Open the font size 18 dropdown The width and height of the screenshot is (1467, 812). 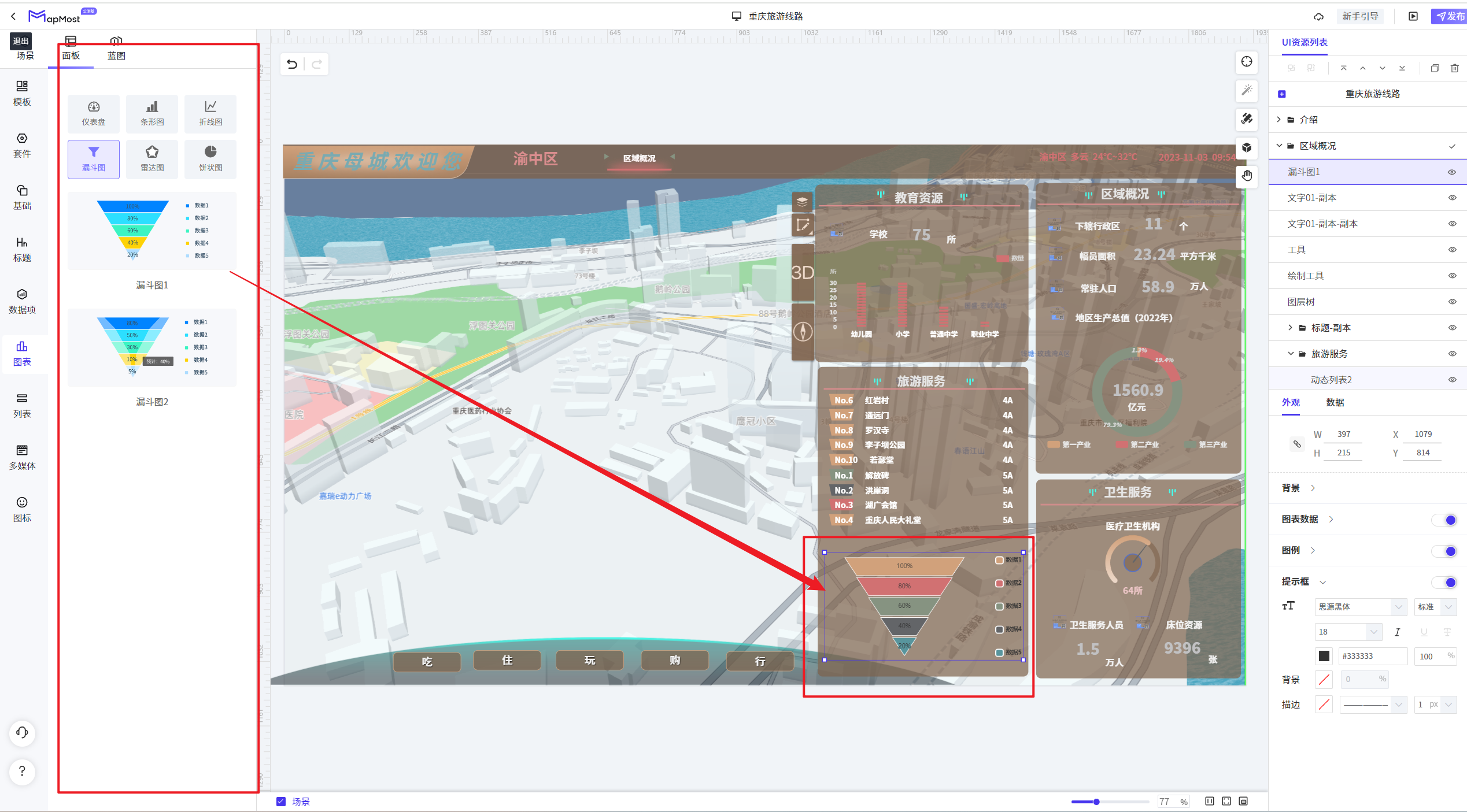coord(1348,632)
